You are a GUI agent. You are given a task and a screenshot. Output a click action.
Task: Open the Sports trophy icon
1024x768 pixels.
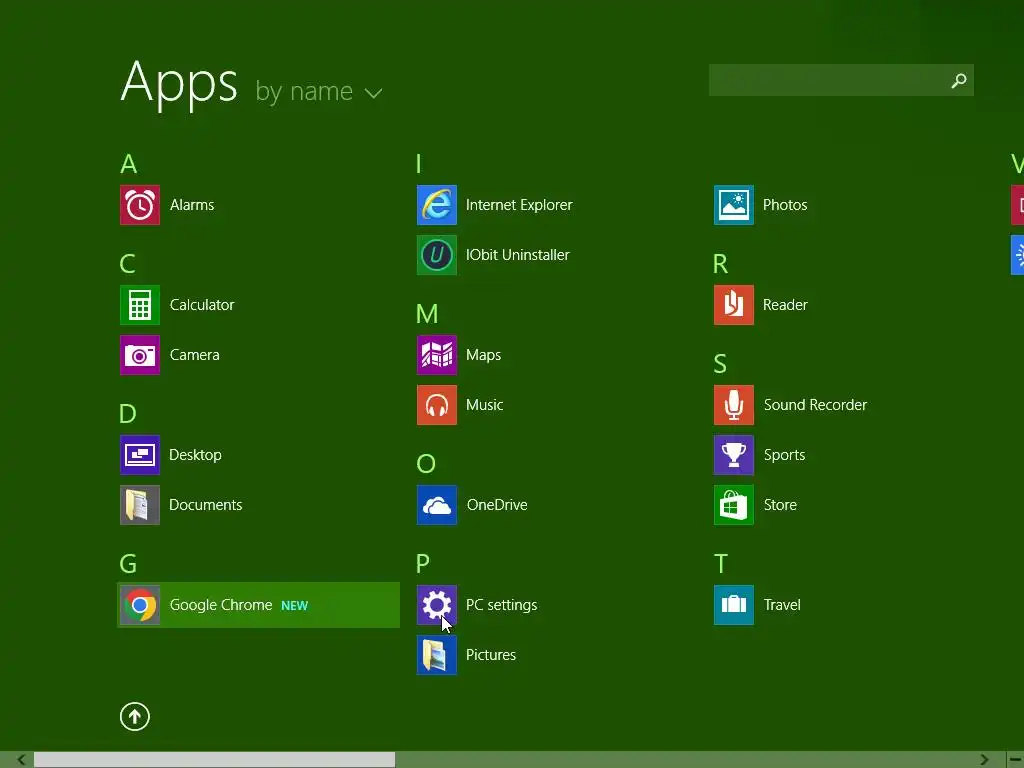tap(734, 455)
